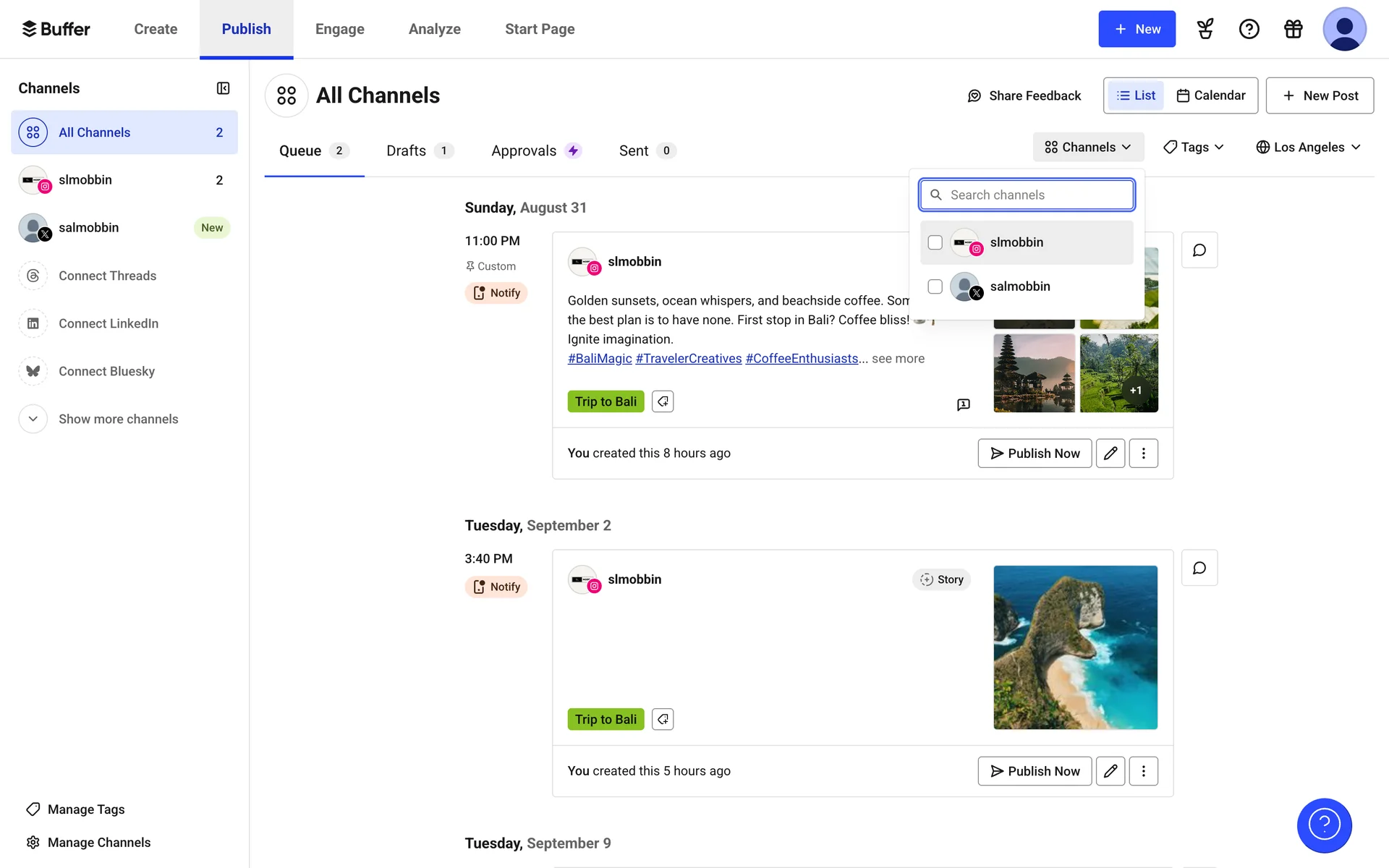
Task: Click the sprout icon in top bar
Action: (1205, 29)
